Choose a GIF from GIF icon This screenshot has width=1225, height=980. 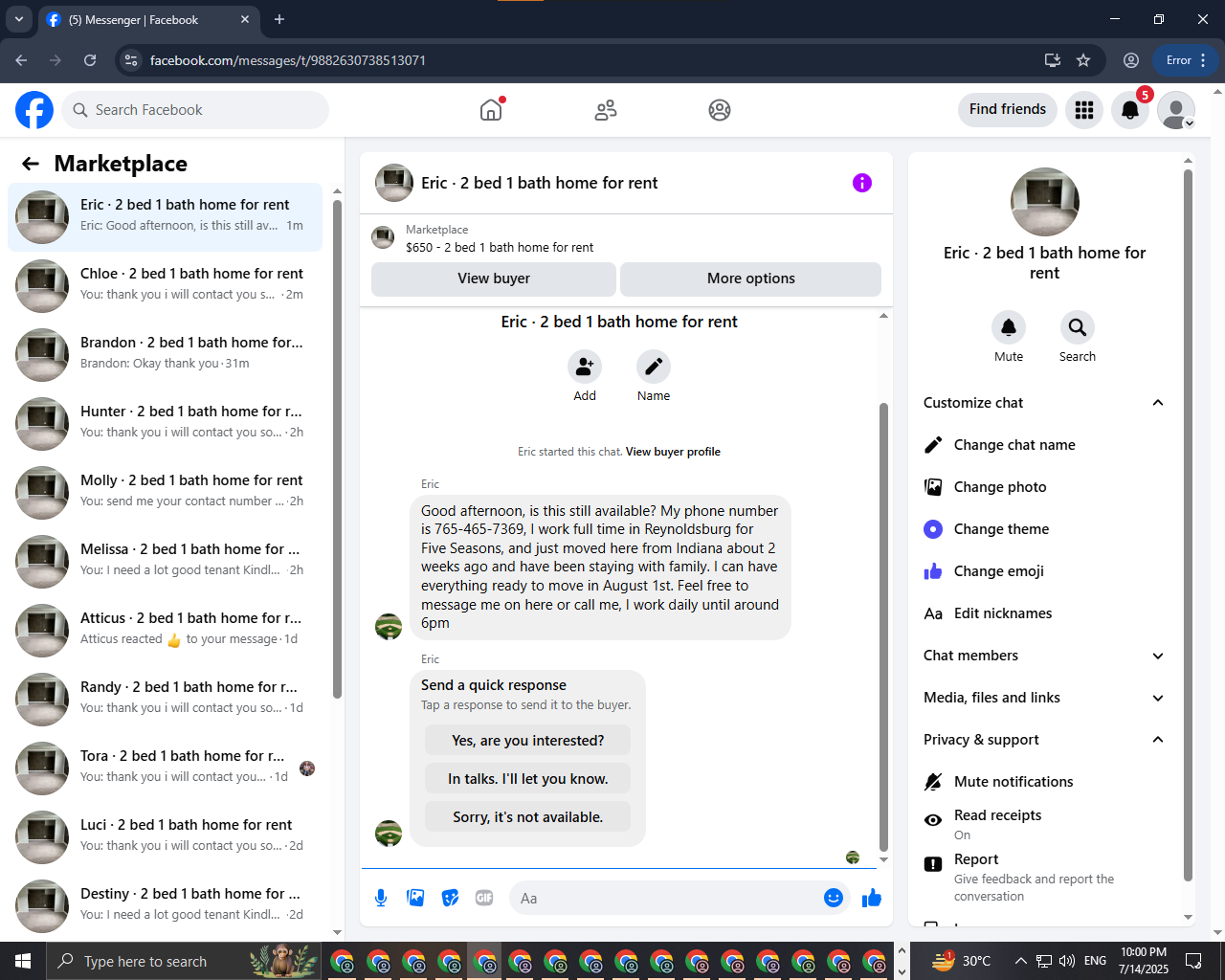tap(484, 898)
